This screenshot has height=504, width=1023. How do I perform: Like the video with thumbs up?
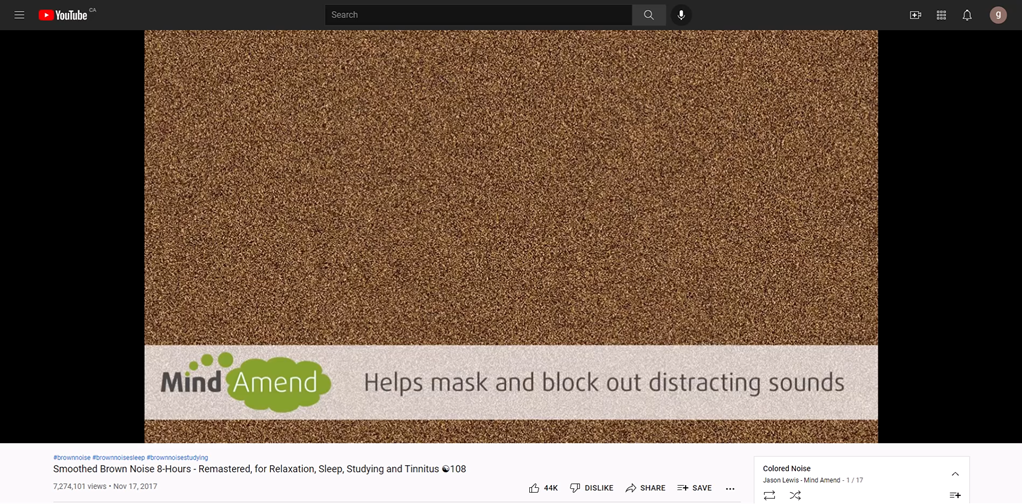point(543,488)
